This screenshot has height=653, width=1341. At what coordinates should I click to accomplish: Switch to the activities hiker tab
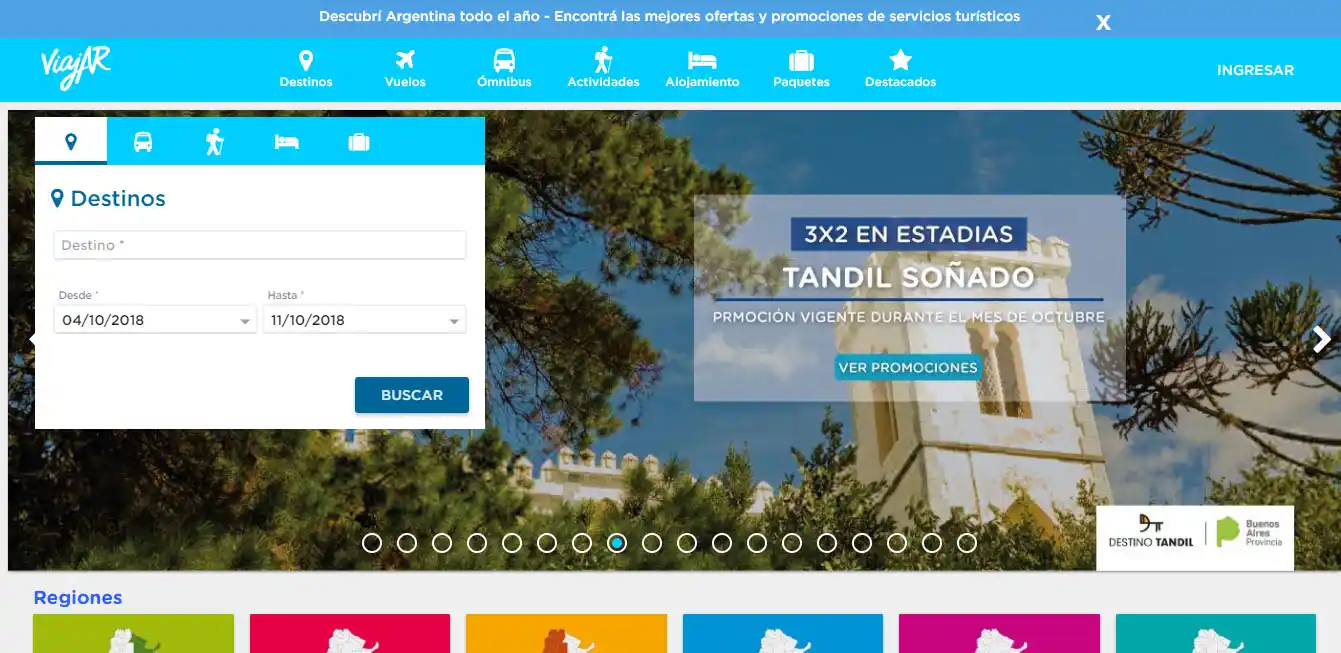214,140
